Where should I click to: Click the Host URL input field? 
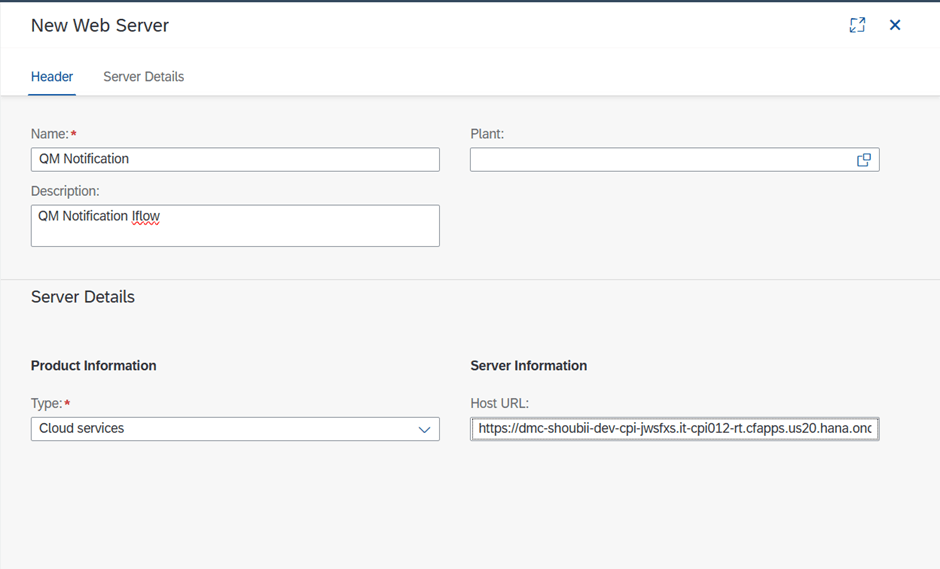674,429
